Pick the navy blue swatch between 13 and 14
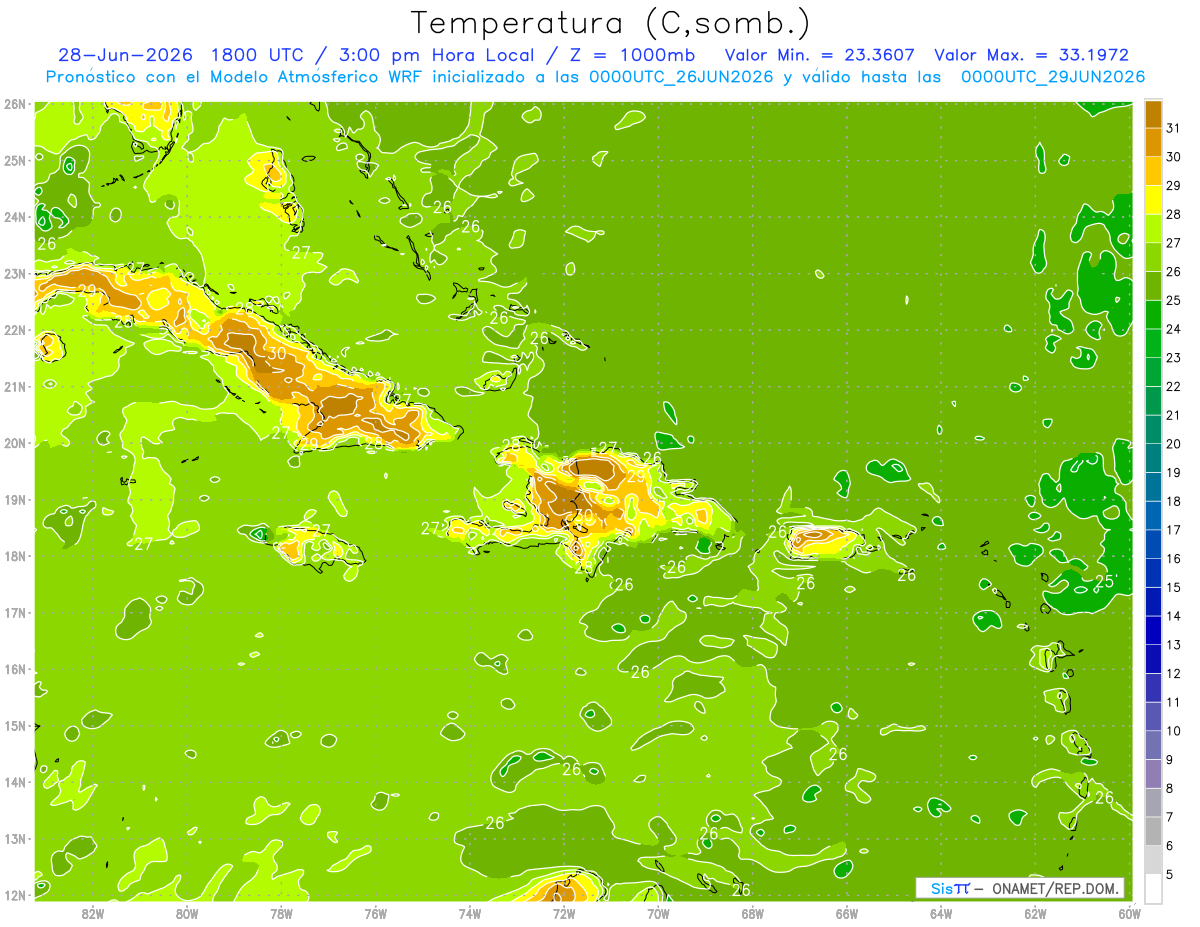 point(1153,630)
